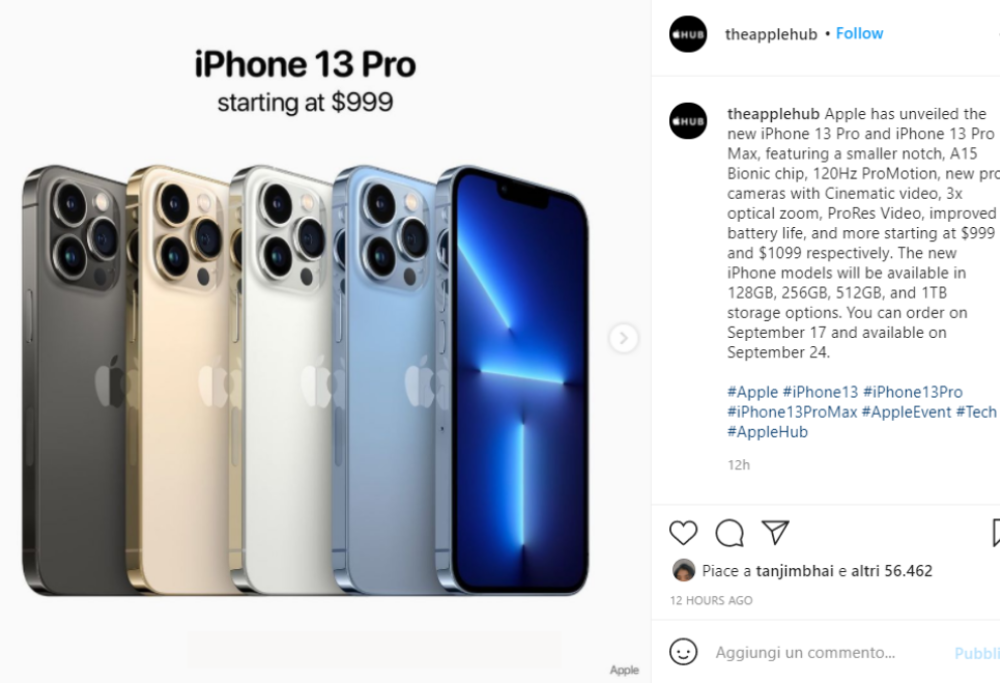View the list of altri 56.462 likers
Screen dimensions: 1000x683
point(892,570)
